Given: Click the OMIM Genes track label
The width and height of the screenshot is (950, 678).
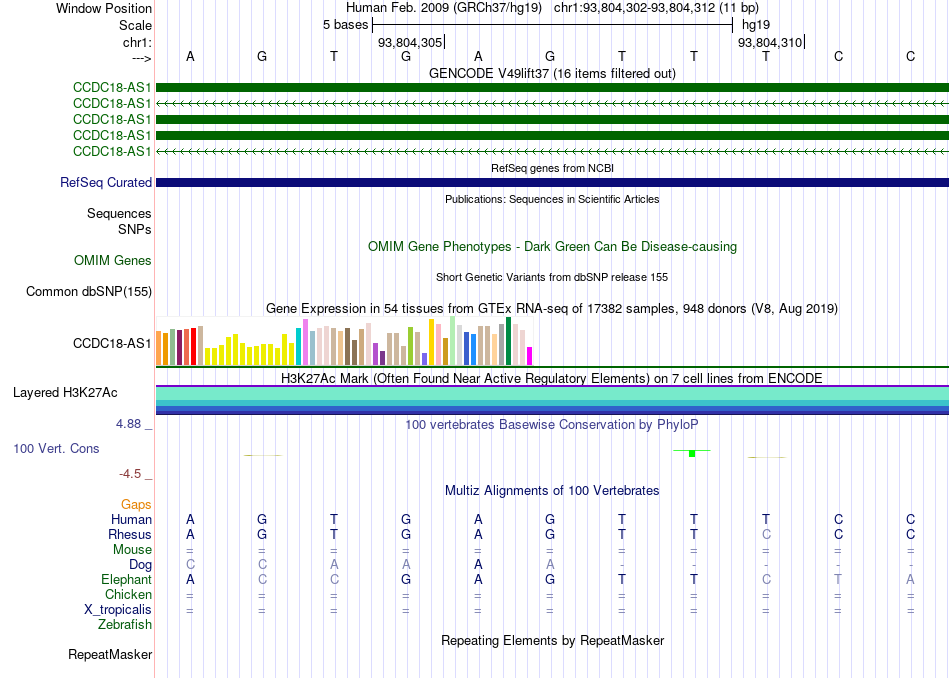Looking at the screenshot, I should 113,261.
